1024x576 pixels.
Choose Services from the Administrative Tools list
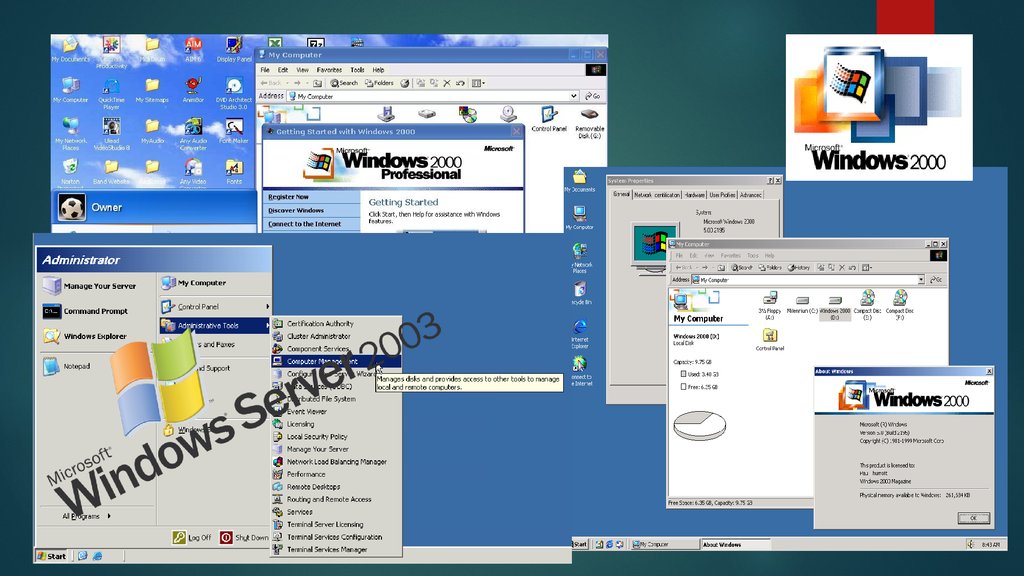coord(336,512)
